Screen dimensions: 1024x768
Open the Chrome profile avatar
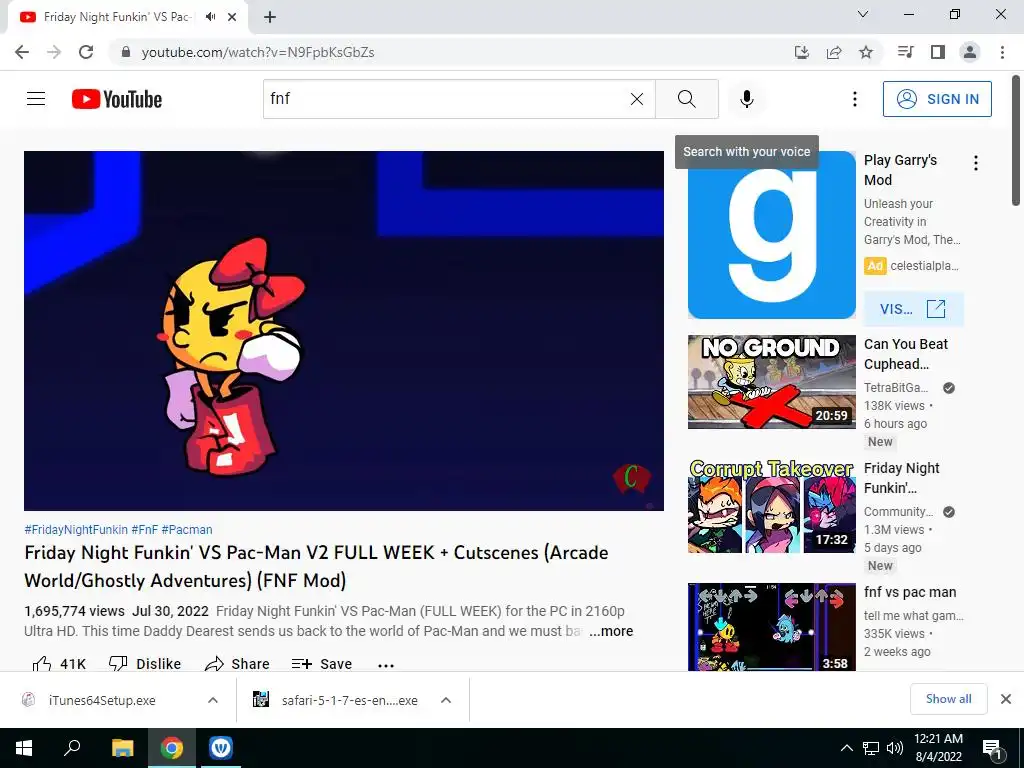click(x=970, y=52)
